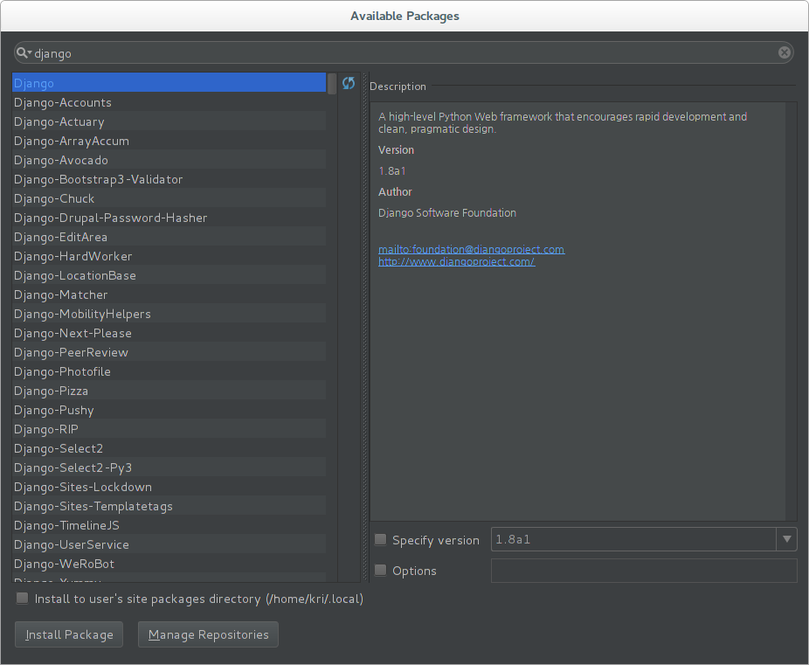Select Django-Pushy package

pos(169,410)
